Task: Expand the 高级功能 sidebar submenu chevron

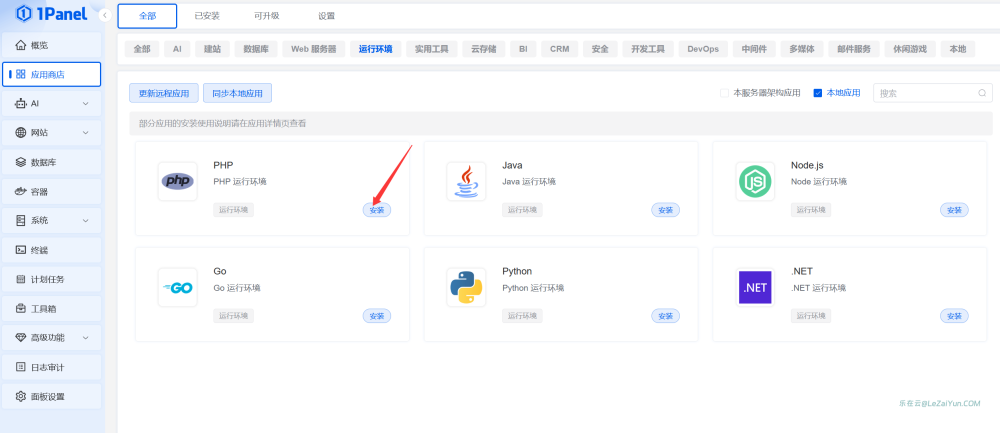Action: click(x=86, y=338)
